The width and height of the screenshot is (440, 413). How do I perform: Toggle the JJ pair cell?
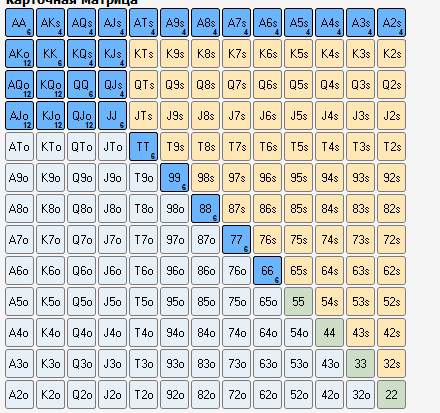click(x=112, y=116)
